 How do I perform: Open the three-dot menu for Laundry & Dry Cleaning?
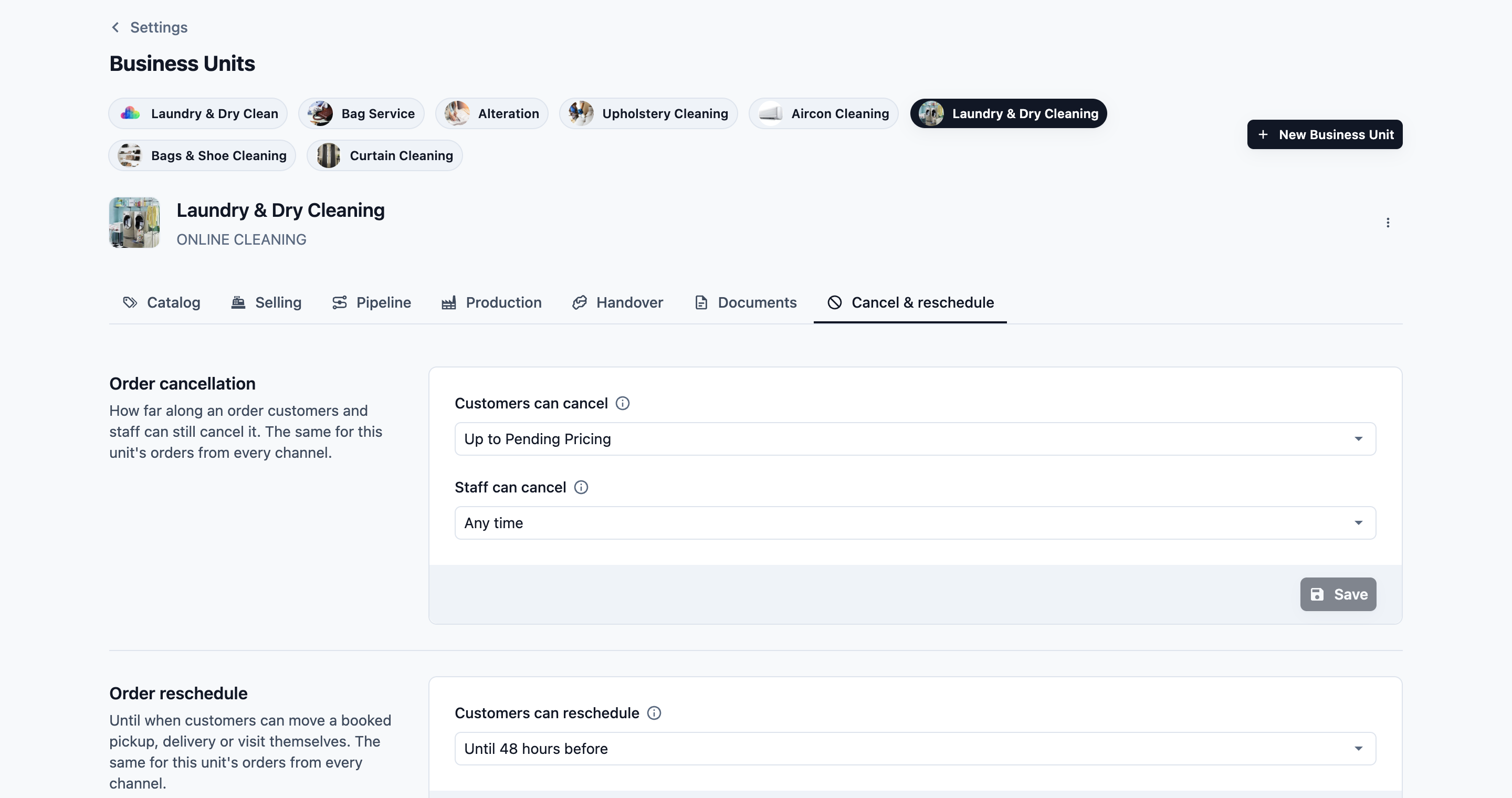click(x=1388, y=223)
